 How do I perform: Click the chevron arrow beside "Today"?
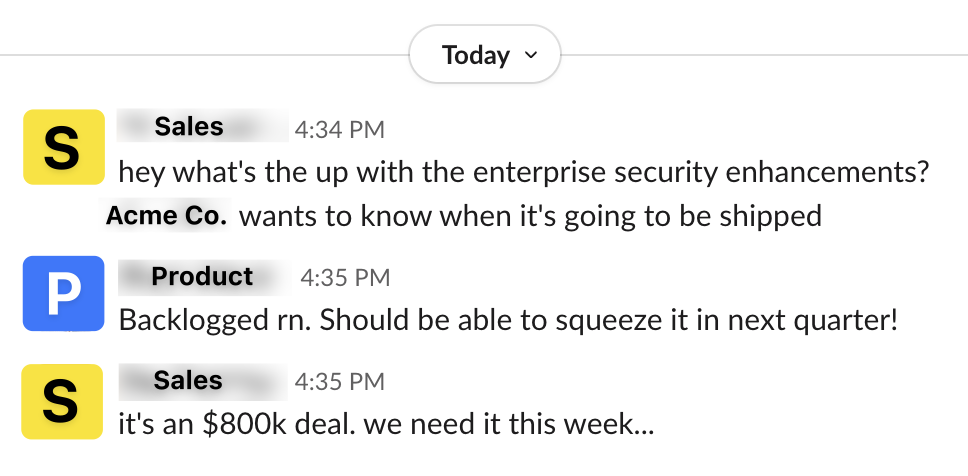(x=531, y=55)
